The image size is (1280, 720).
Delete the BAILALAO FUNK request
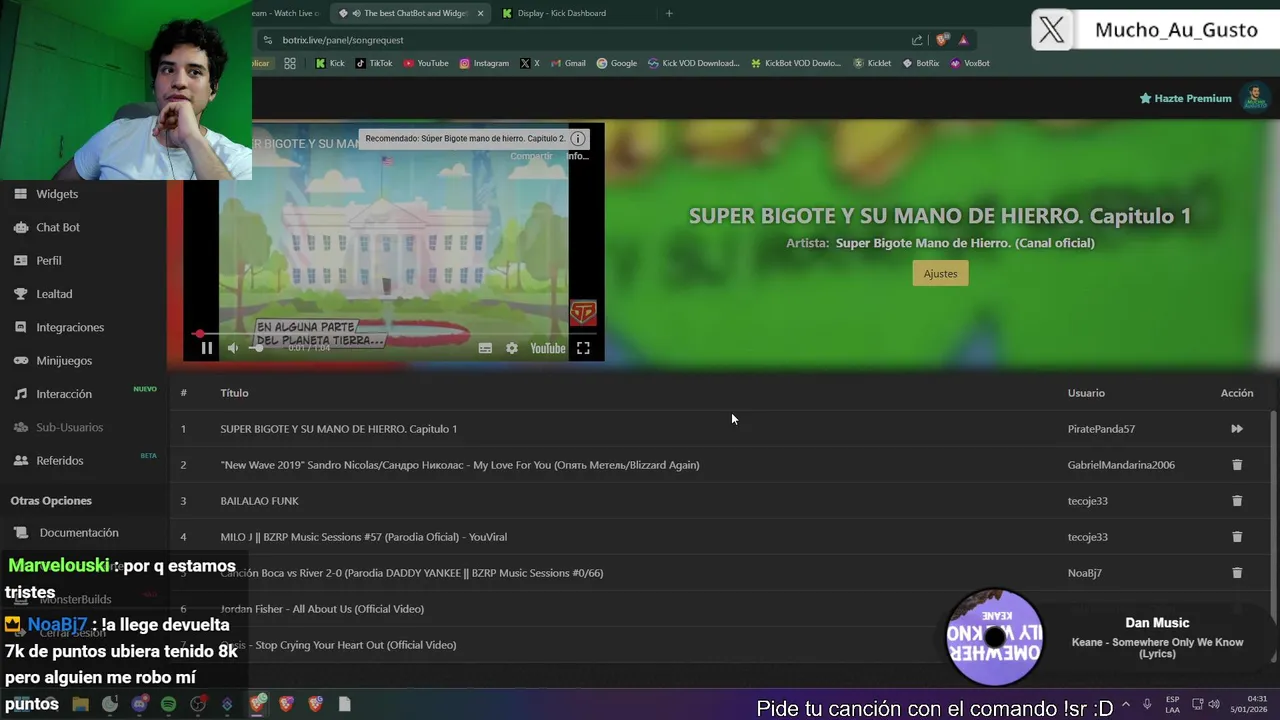[x=1237, y=501]
